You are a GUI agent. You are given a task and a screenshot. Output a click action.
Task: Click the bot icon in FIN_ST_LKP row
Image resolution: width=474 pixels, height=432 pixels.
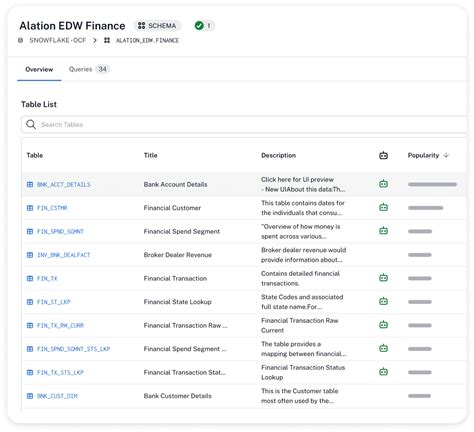click(383, 301)
